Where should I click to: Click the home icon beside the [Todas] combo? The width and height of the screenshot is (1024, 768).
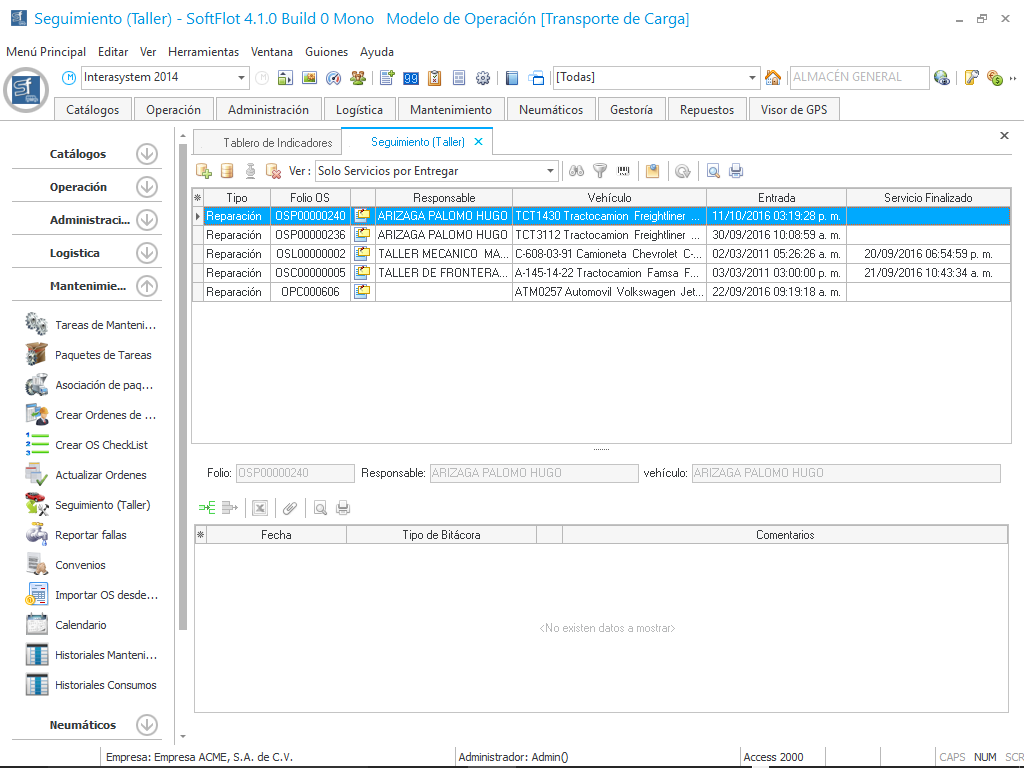pos(773,78)
